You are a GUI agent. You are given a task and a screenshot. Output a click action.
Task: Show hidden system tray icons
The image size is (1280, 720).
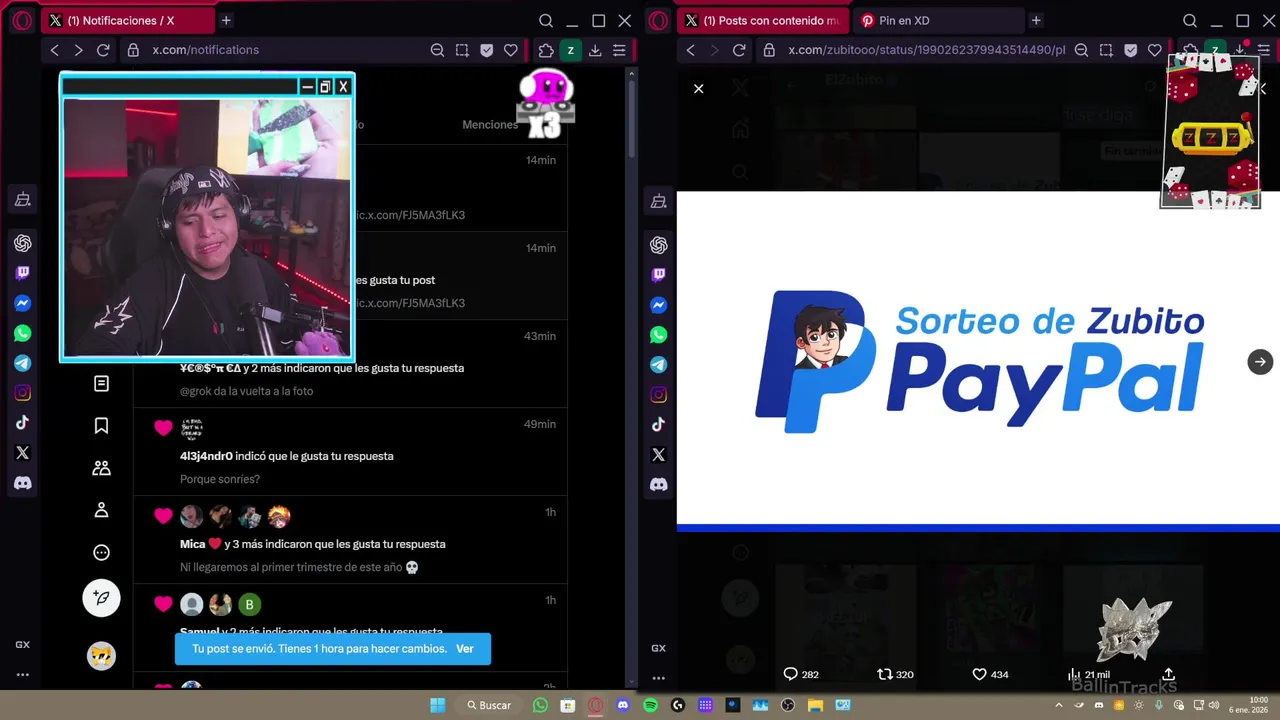[x=1059, y=705]
